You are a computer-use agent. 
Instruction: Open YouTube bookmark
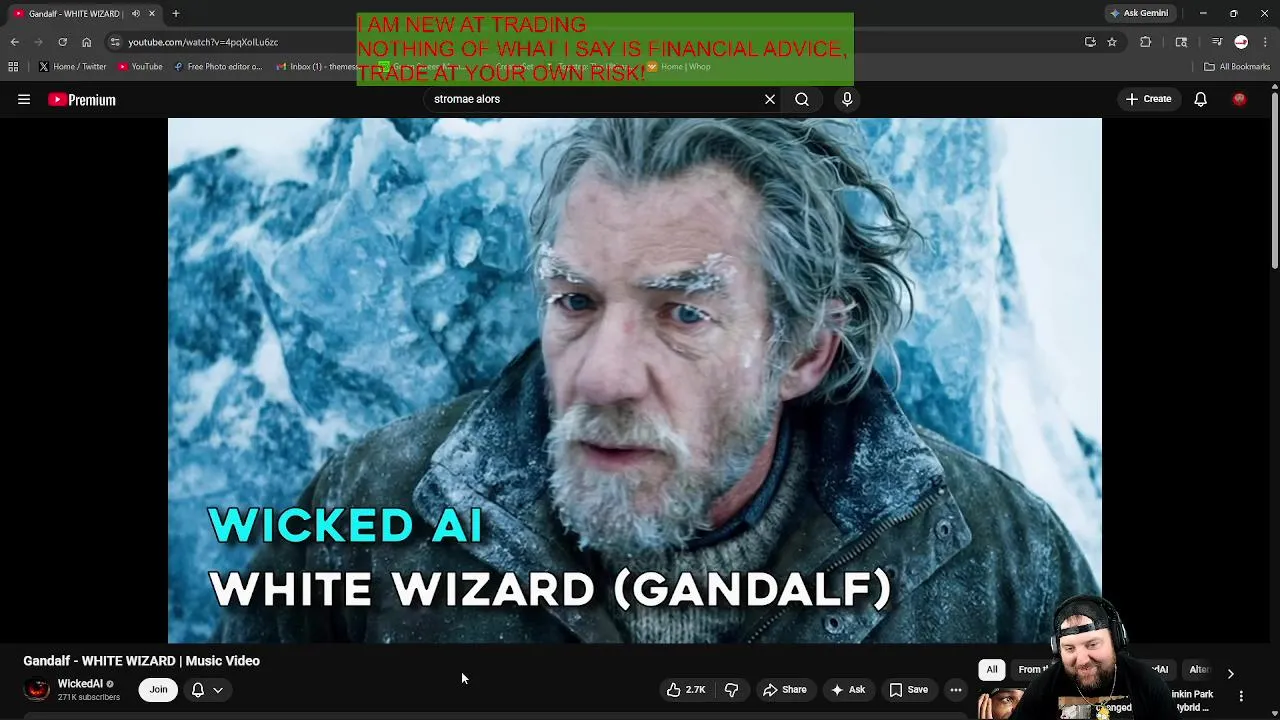(140, 67)
